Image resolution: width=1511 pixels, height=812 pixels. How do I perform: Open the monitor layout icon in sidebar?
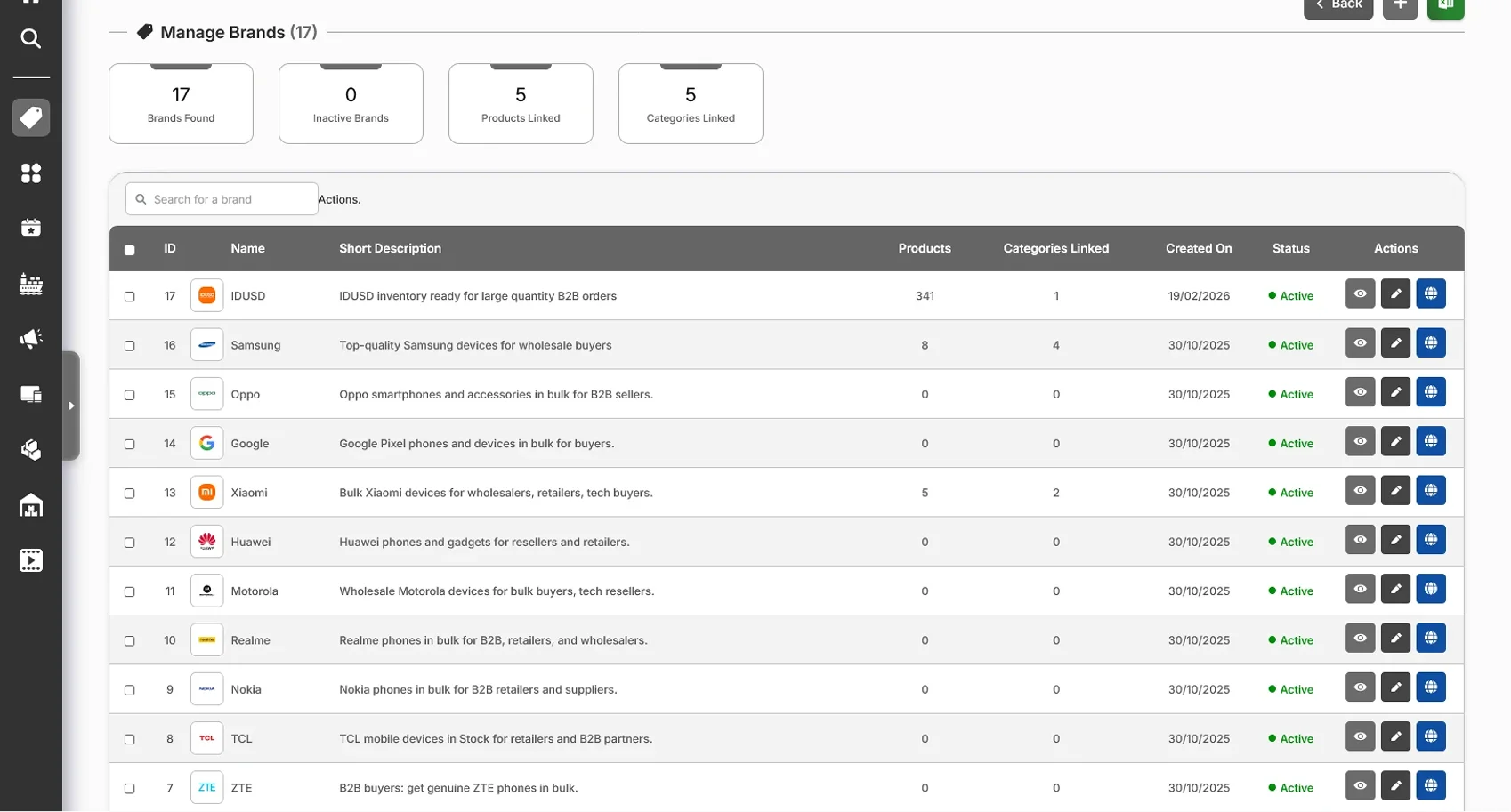(x=31, y=394)
